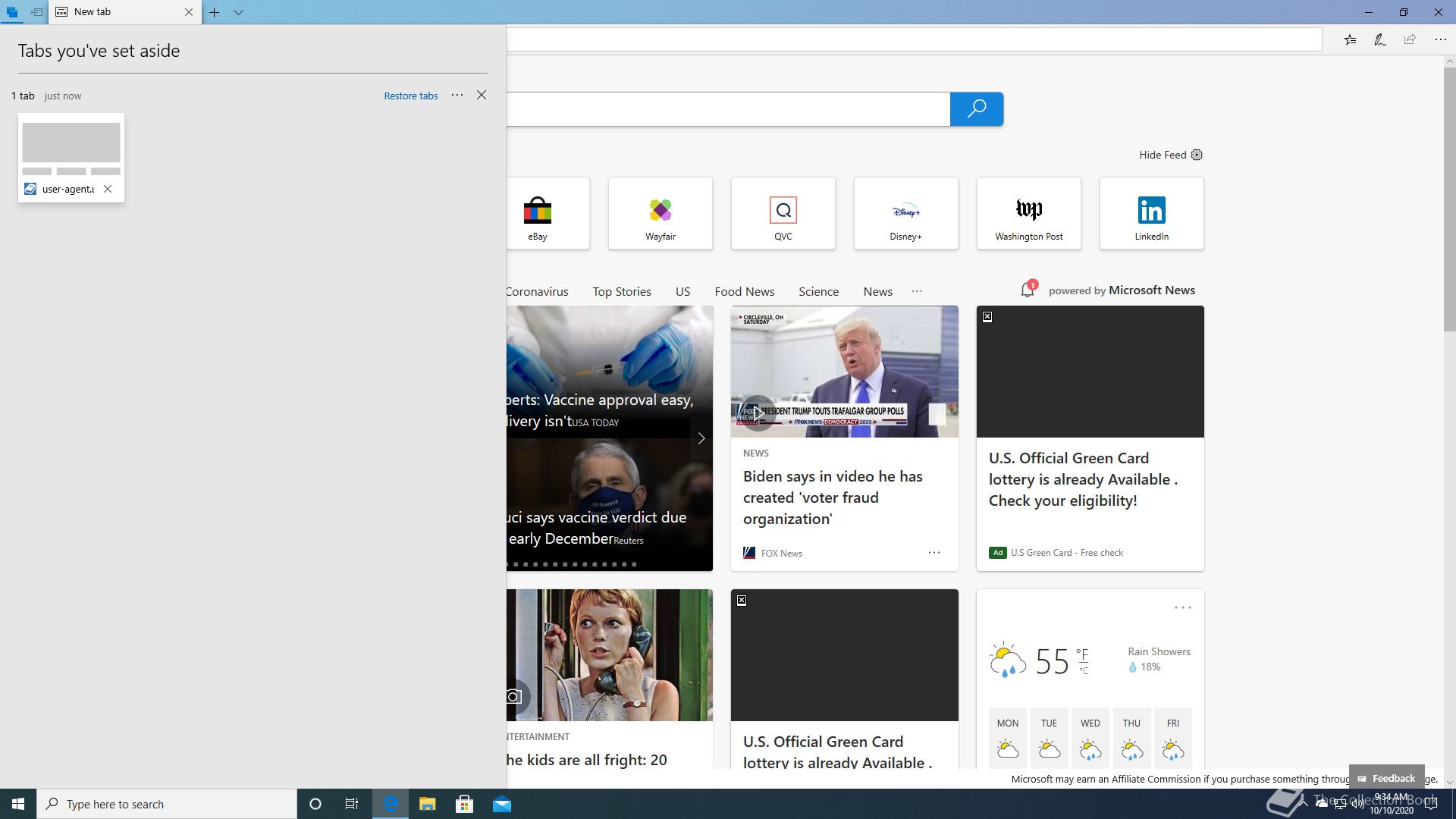Open Mail app from taskbar
The width and height of the screenshot is (1456, 819).
(502, 804)
